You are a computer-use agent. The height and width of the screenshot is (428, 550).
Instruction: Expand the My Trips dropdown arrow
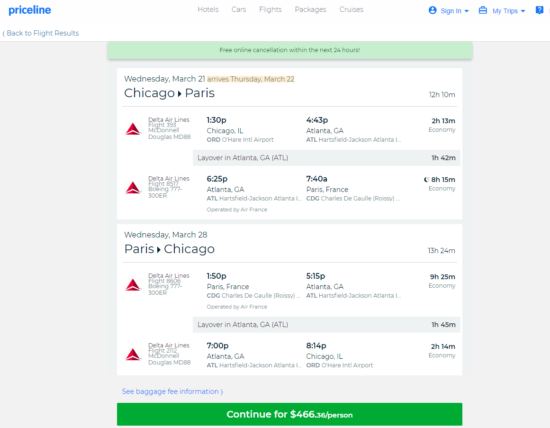(x=523, y=11)
